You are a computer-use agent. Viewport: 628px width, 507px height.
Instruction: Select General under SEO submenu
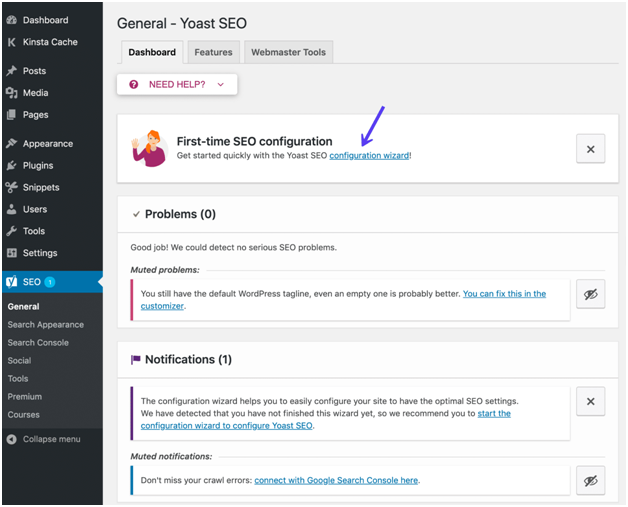tap(24, 307)
